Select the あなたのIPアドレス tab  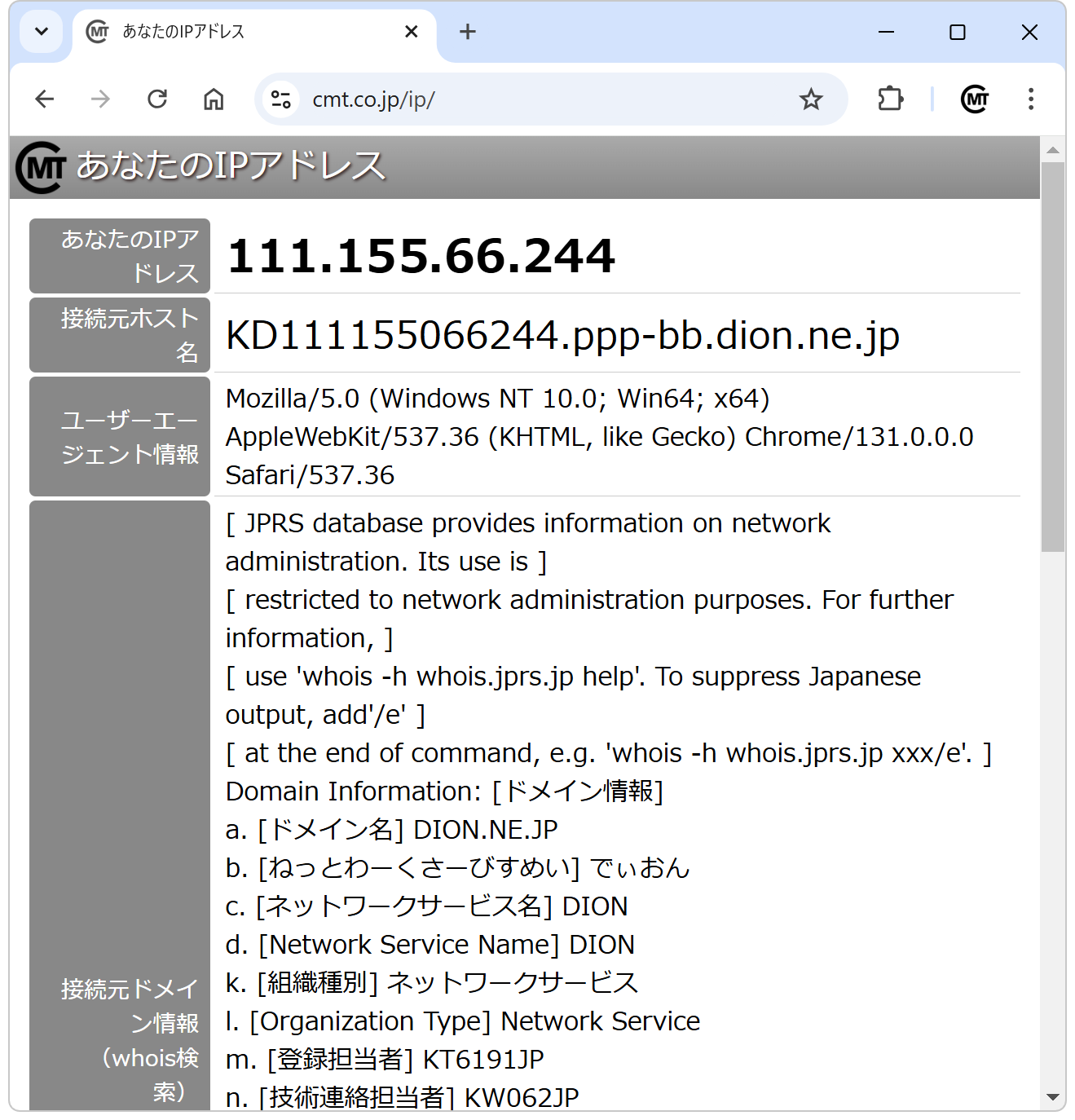point(254,33)
